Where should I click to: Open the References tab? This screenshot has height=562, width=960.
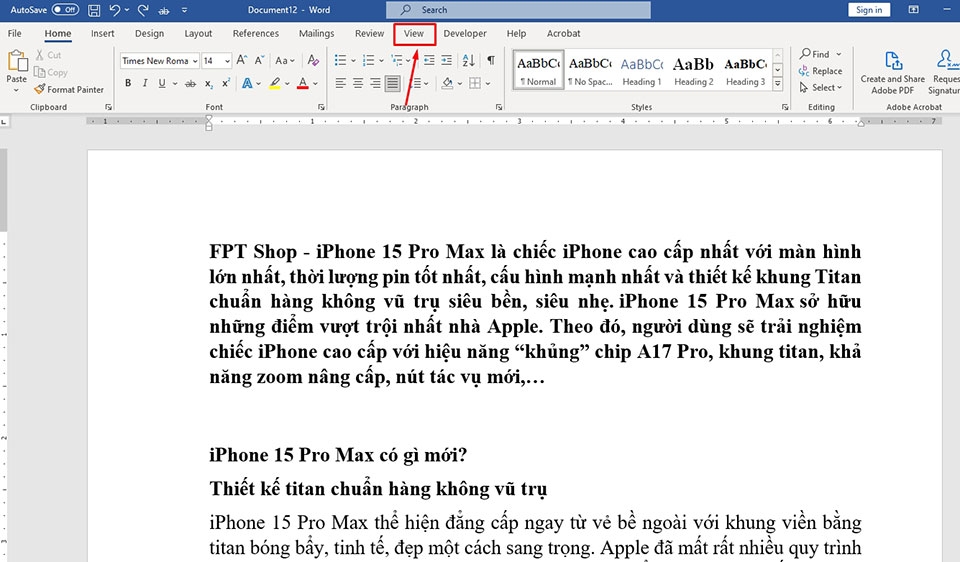(255, 34)
